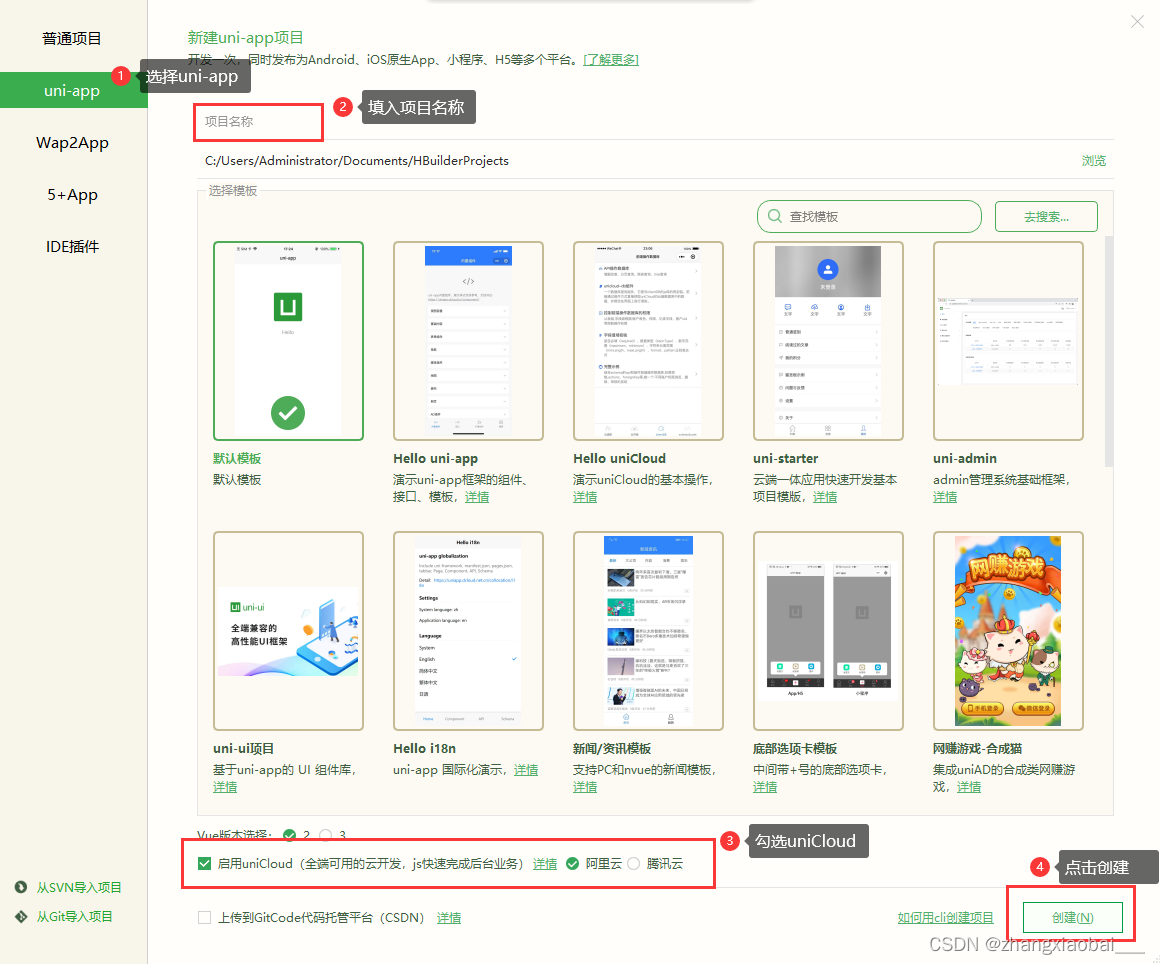The height and width of the screenshot is (964, 1160).
Task: Open 详情 link for Hello uni-app
Action: pos(476,497)
